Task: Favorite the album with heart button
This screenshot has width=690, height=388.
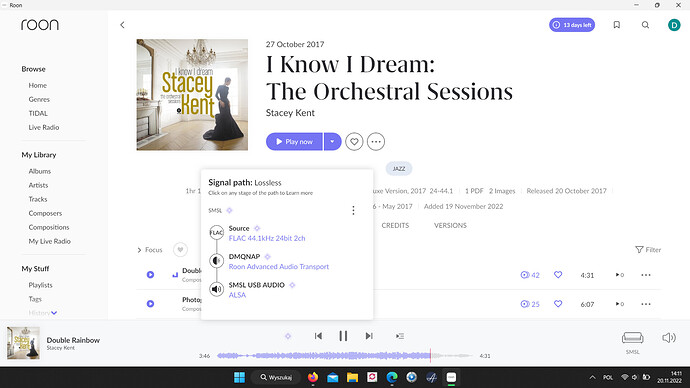Action: click(354, 142)
